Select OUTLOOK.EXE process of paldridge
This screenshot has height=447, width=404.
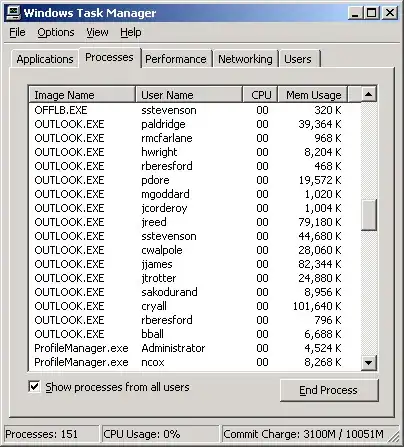tap(195, 124)
